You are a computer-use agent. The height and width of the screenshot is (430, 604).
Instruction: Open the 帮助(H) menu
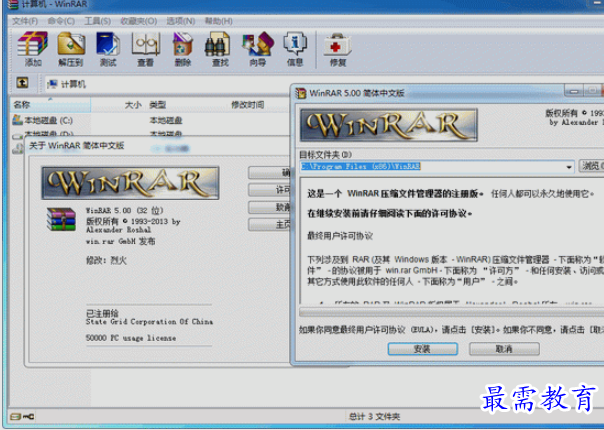point(218,21)
